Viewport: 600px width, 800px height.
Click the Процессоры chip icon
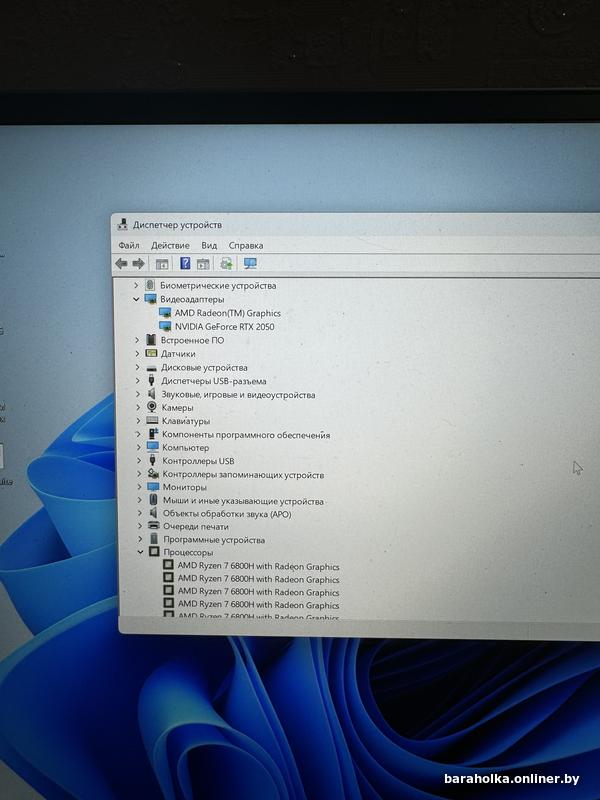pos(154,552)
